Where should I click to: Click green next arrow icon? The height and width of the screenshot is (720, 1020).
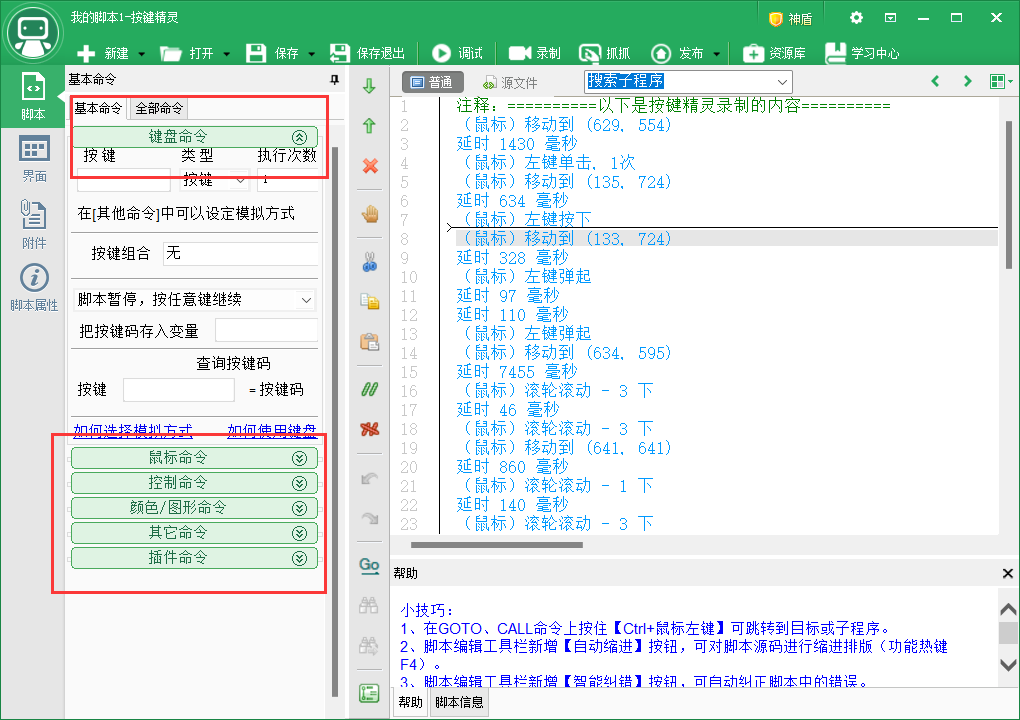pos(967,81)
